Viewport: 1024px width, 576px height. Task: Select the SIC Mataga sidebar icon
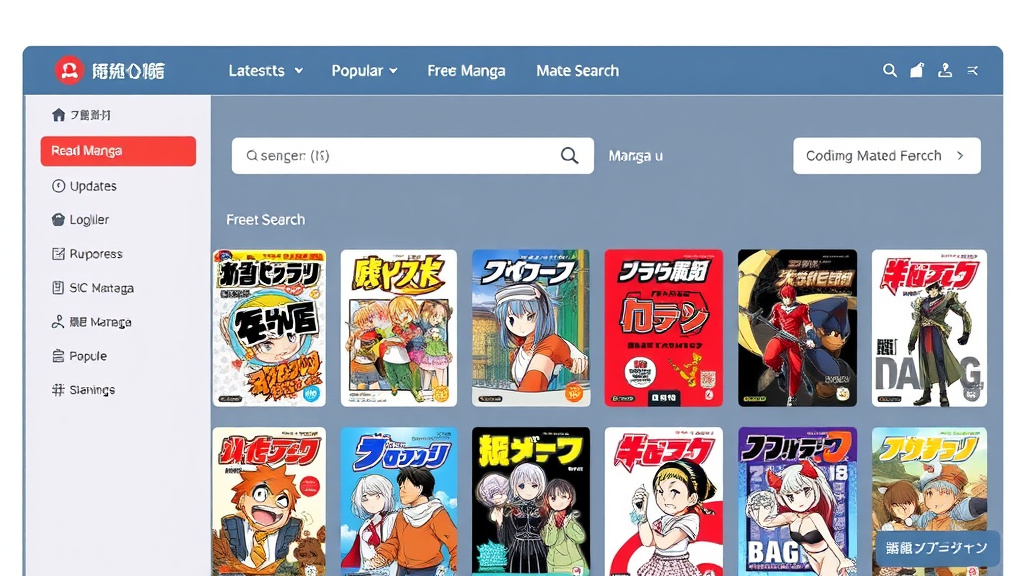tap(56, 287)
